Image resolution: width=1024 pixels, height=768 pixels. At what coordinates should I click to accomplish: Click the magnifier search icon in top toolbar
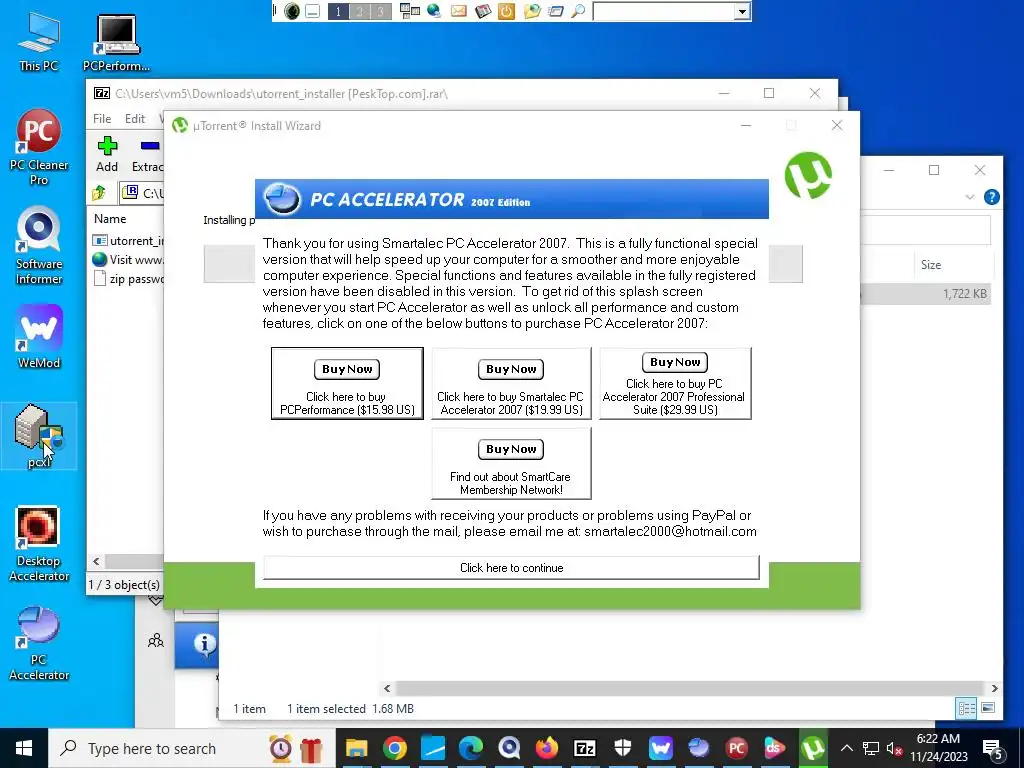(x=578, y=11)
